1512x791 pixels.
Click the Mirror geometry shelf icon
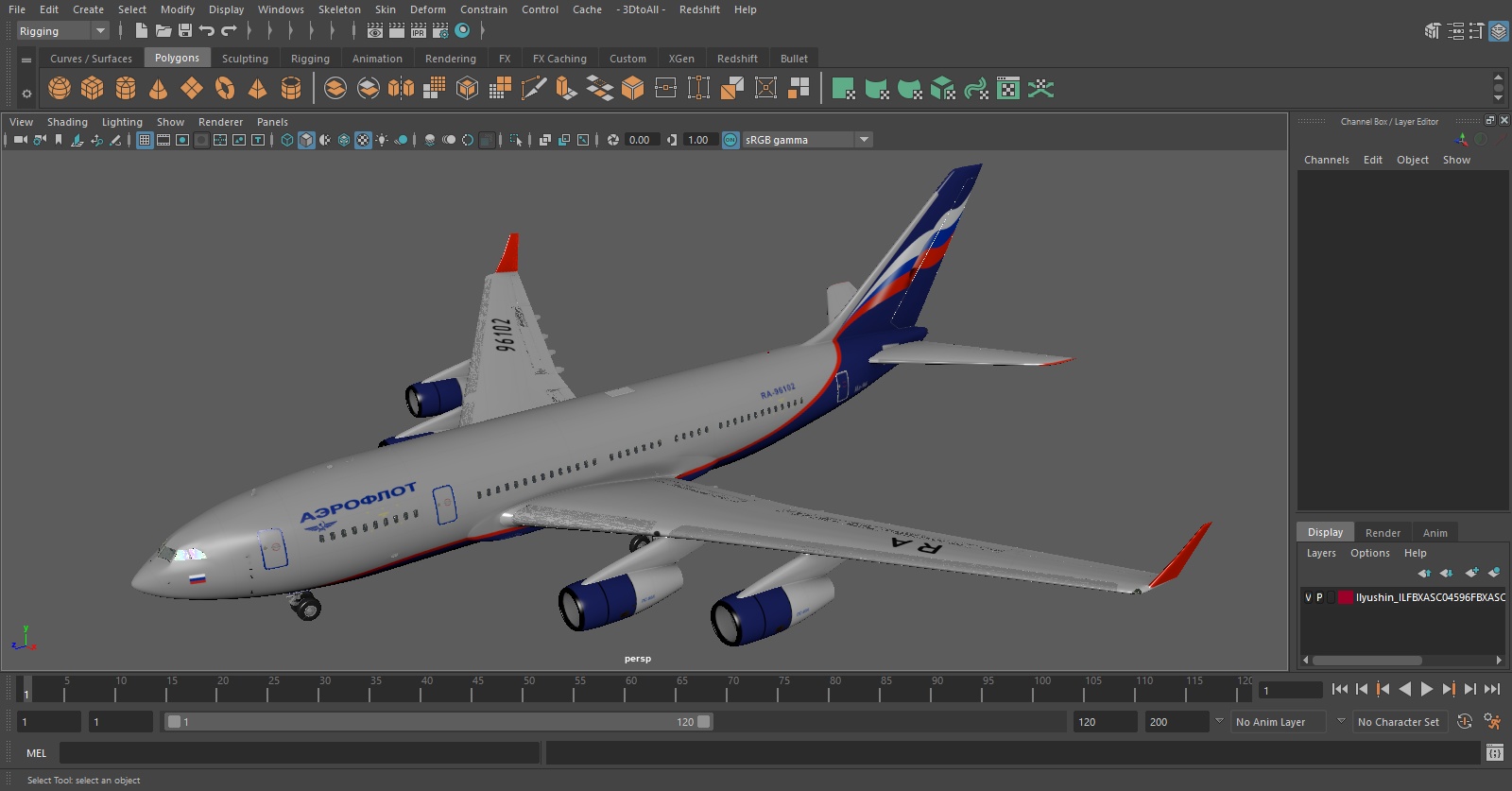(402, 89)
